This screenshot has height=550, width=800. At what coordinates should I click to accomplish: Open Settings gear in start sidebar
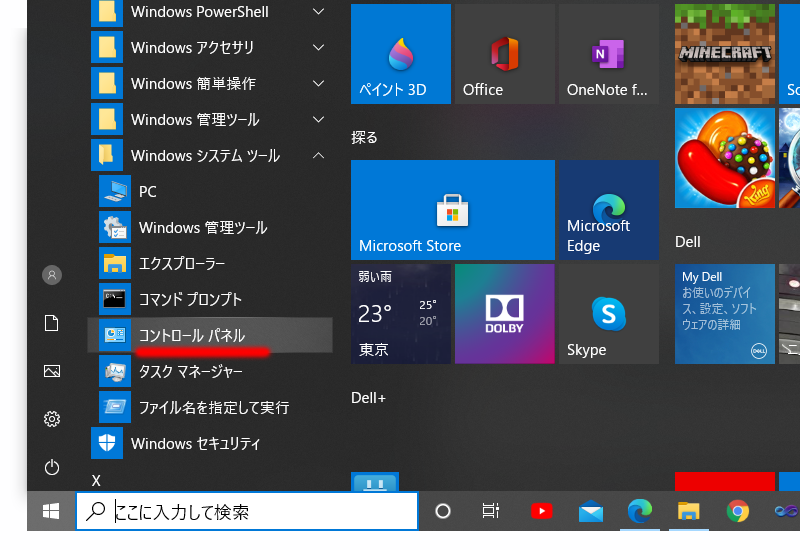coord(52,419)
